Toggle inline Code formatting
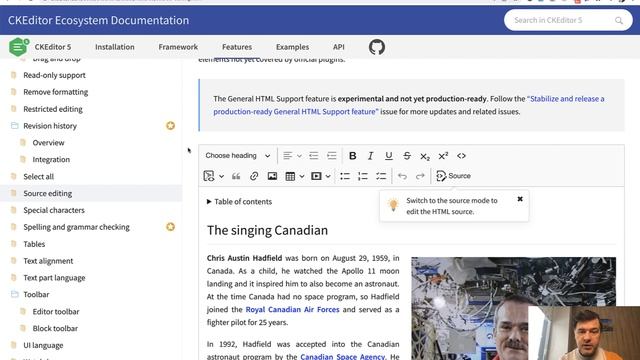640x360 pixels. [x=461, y=156]
